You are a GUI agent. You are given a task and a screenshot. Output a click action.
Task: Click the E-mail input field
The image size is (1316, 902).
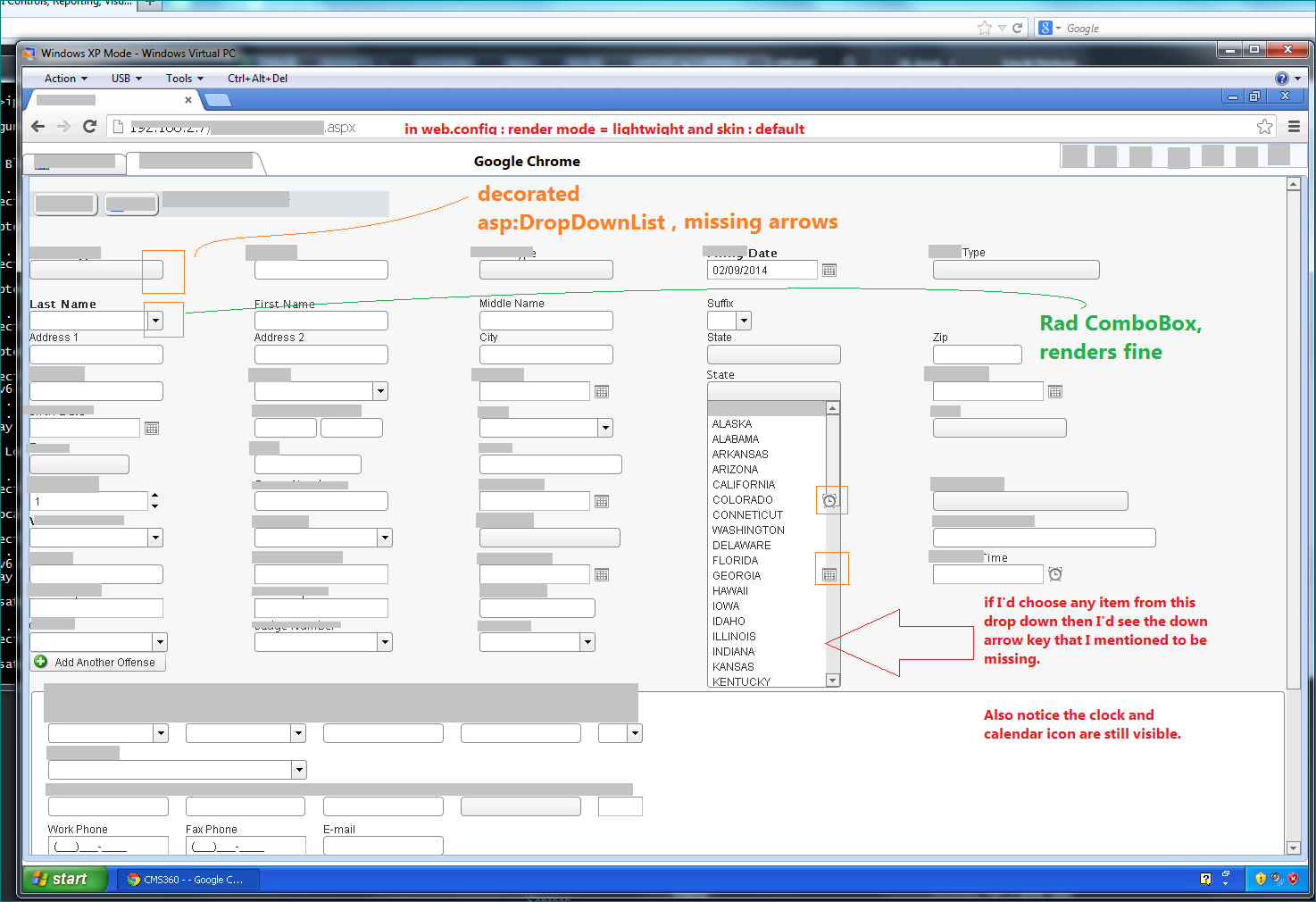click(x=383, y=846)
